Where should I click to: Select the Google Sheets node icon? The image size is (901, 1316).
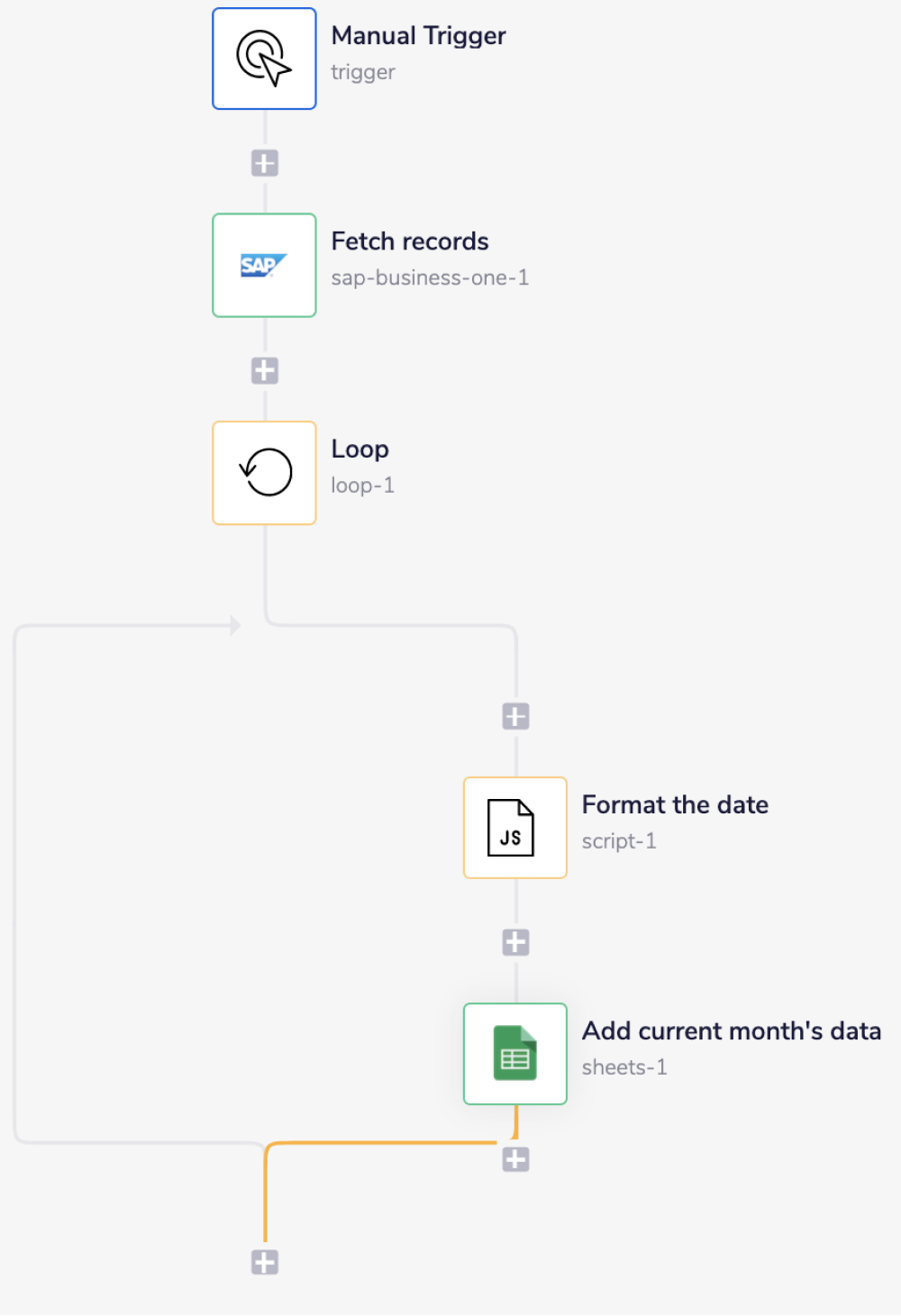coord(514,1054)
